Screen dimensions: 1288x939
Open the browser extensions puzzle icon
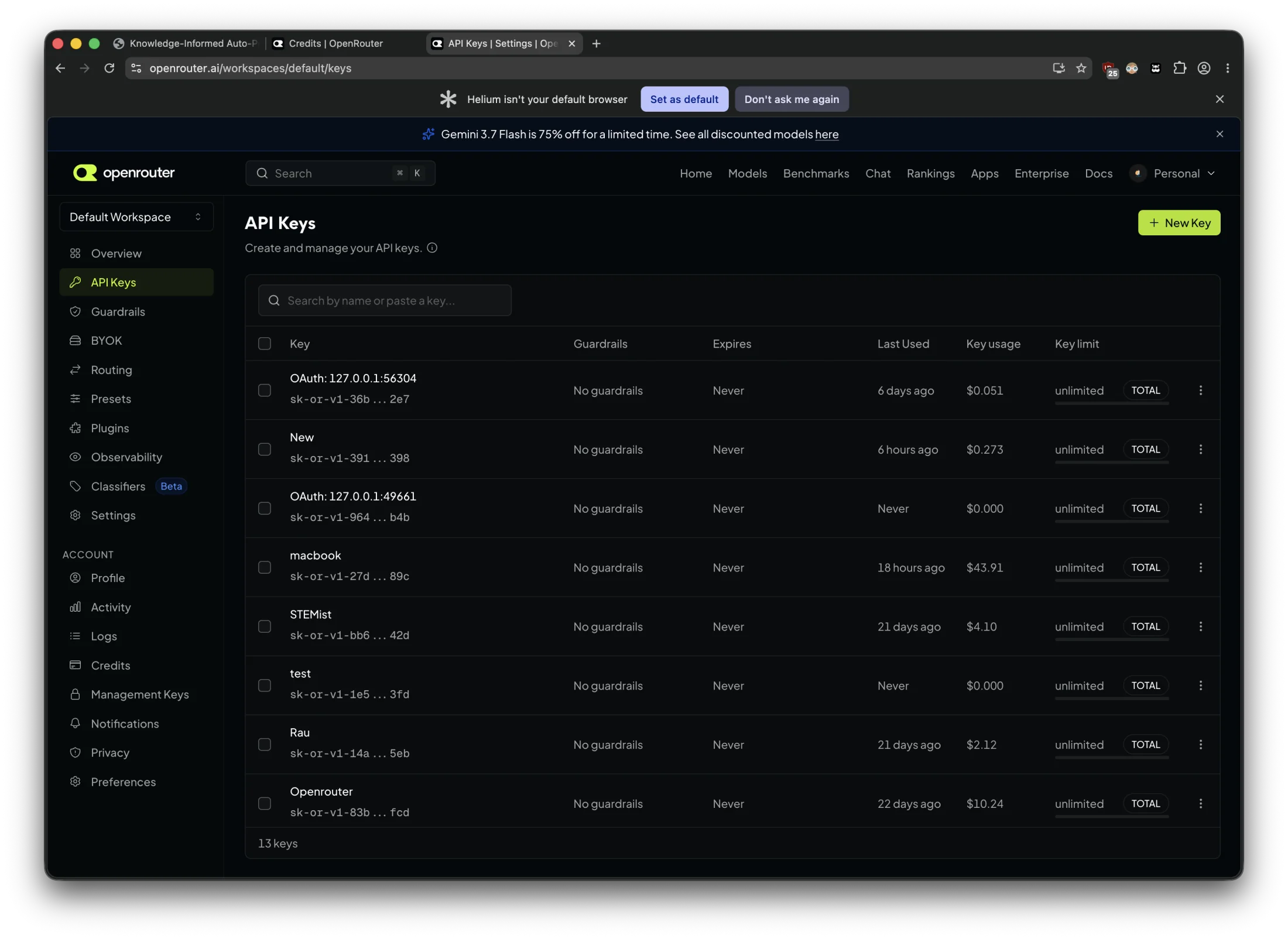pyautogui.click(x=1180, y=68)
